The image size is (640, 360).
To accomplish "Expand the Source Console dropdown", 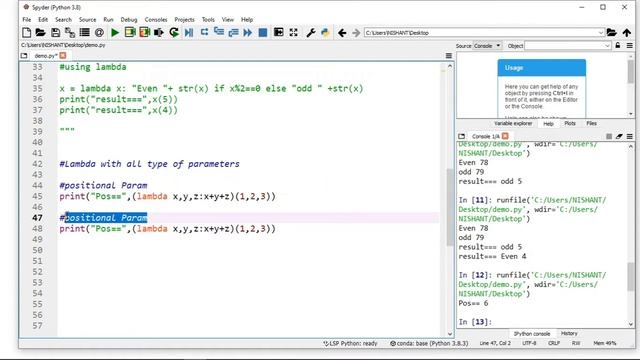I will pyautogui.click(x=487, y=46).
